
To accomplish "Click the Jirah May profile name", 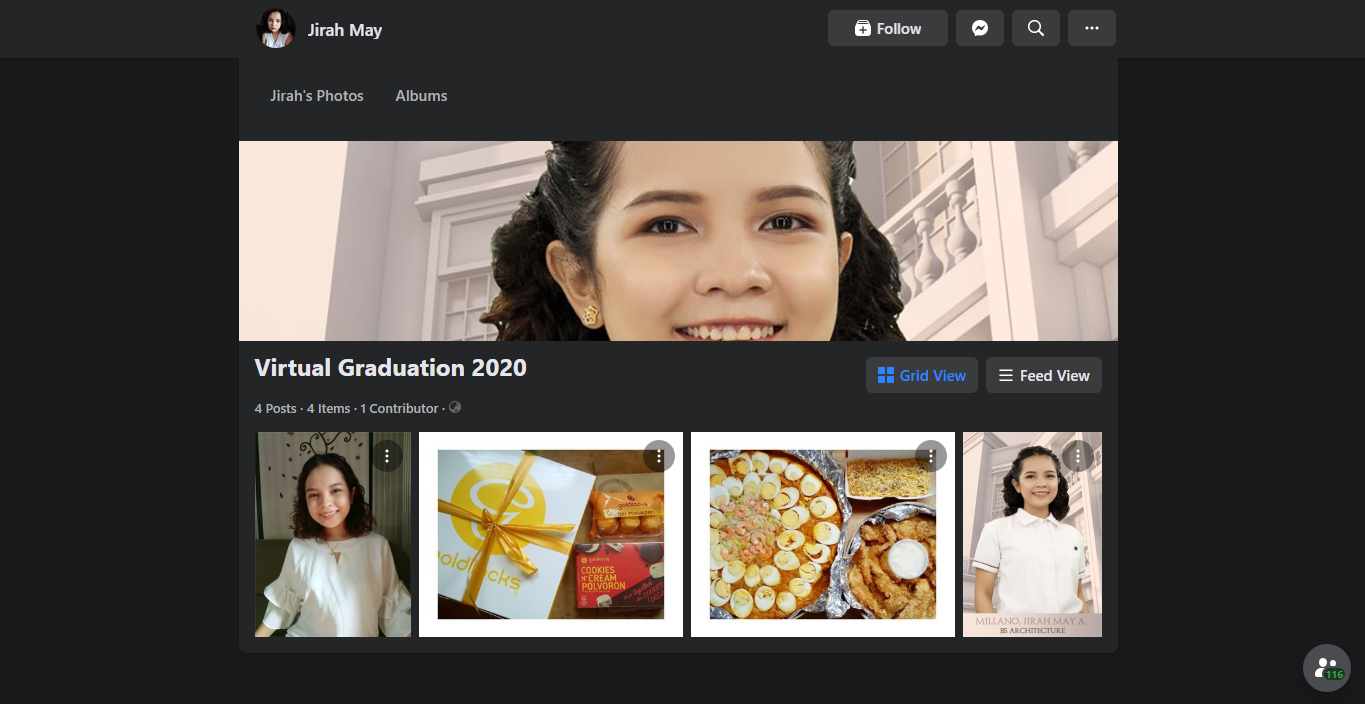I will [x=345, y=30].
